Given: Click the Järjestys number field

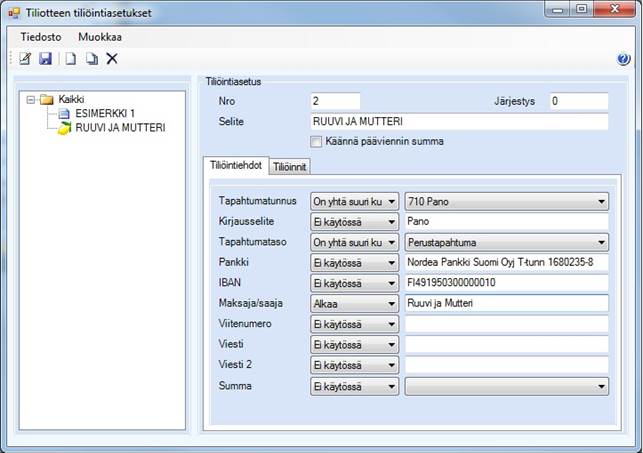Looking at the screenshot, I should pyautogui.click(x=577, y=101).
